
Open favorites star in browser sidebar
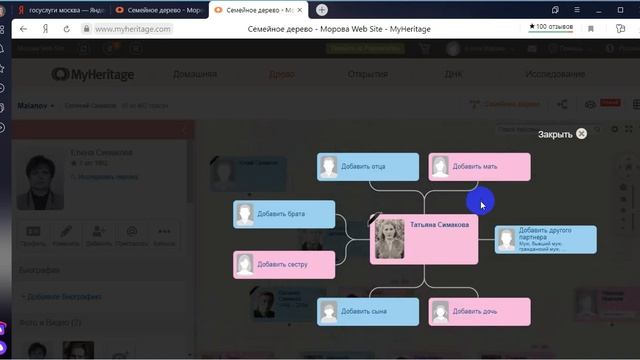(x=2, y=68)
